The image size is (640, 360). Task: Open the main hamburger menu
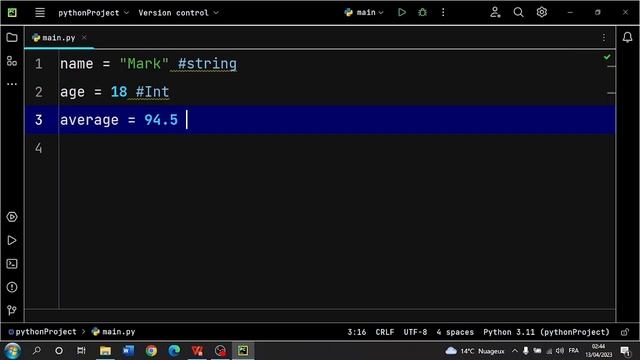tap(40, 12)
